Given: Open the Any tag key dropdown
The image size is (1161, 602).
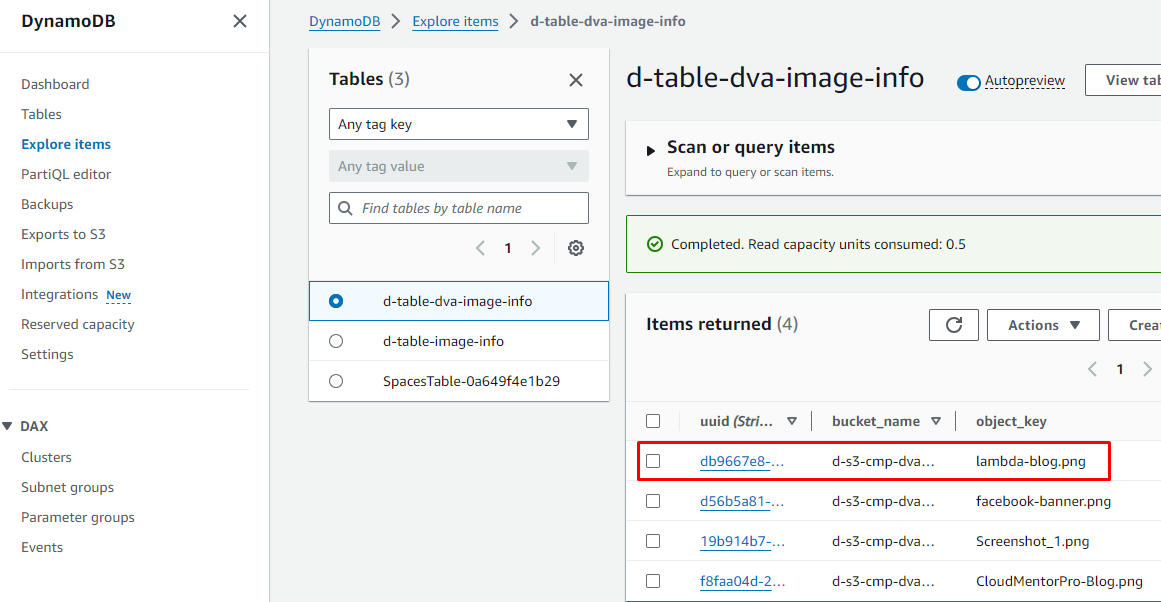Looking at the screenshot, I should [458, 124].
